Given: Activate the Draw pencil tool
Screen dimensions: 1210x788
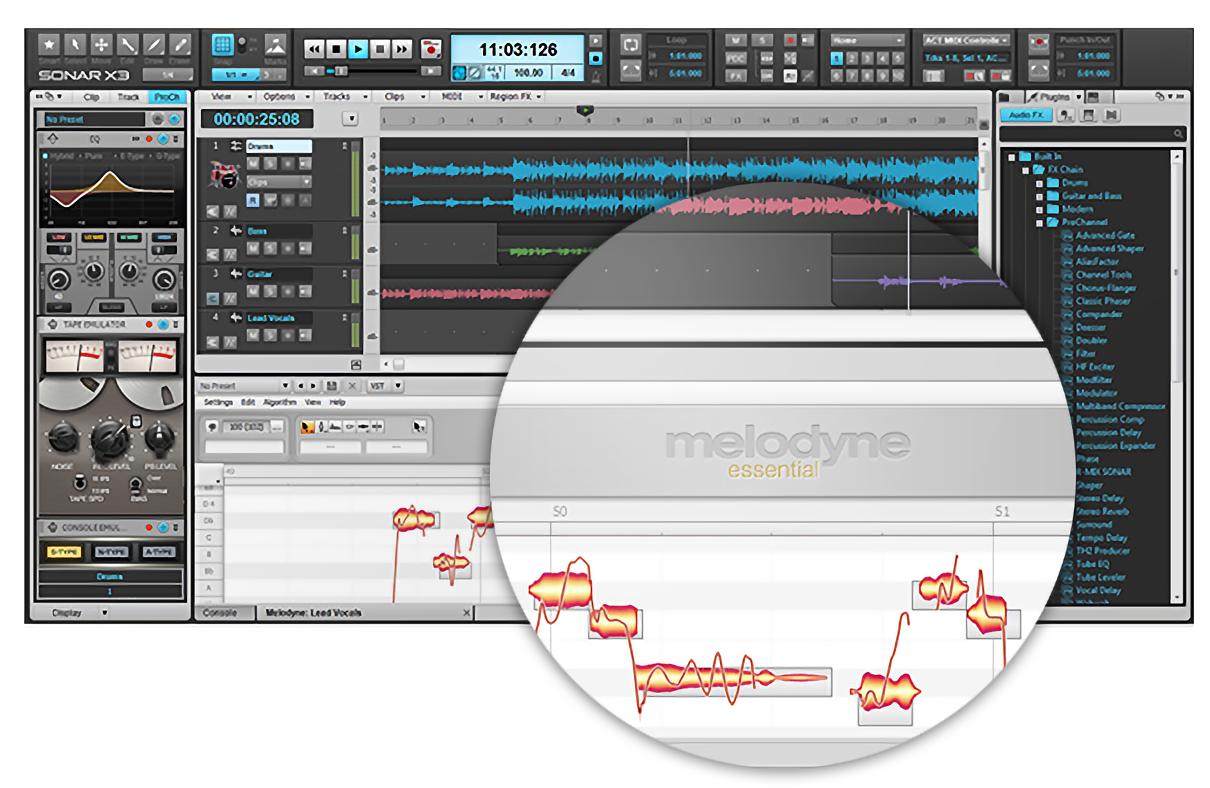Looking at the screenshot, I should [x=154, y=45].
